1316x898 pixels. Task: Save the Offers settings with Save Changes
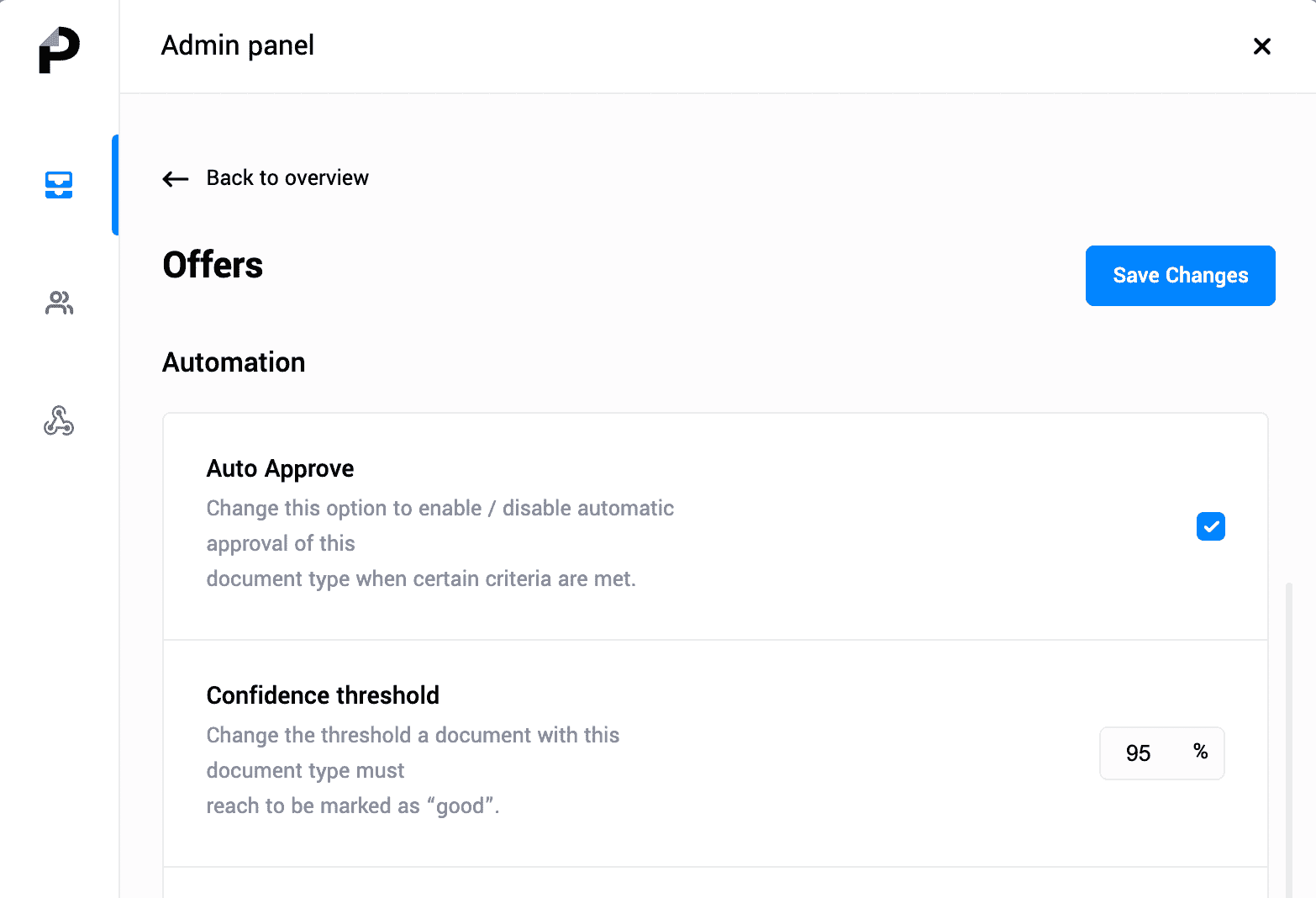coord(1180,276)
